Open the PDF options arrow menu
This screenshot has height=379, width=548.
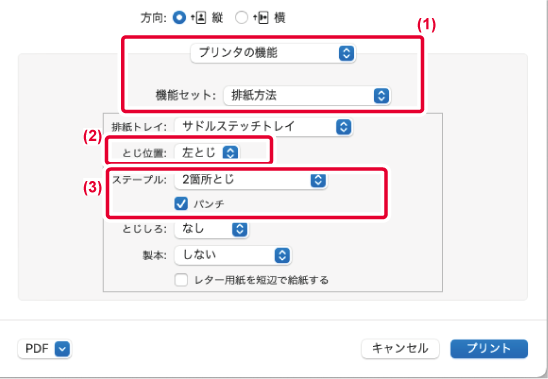62,349
